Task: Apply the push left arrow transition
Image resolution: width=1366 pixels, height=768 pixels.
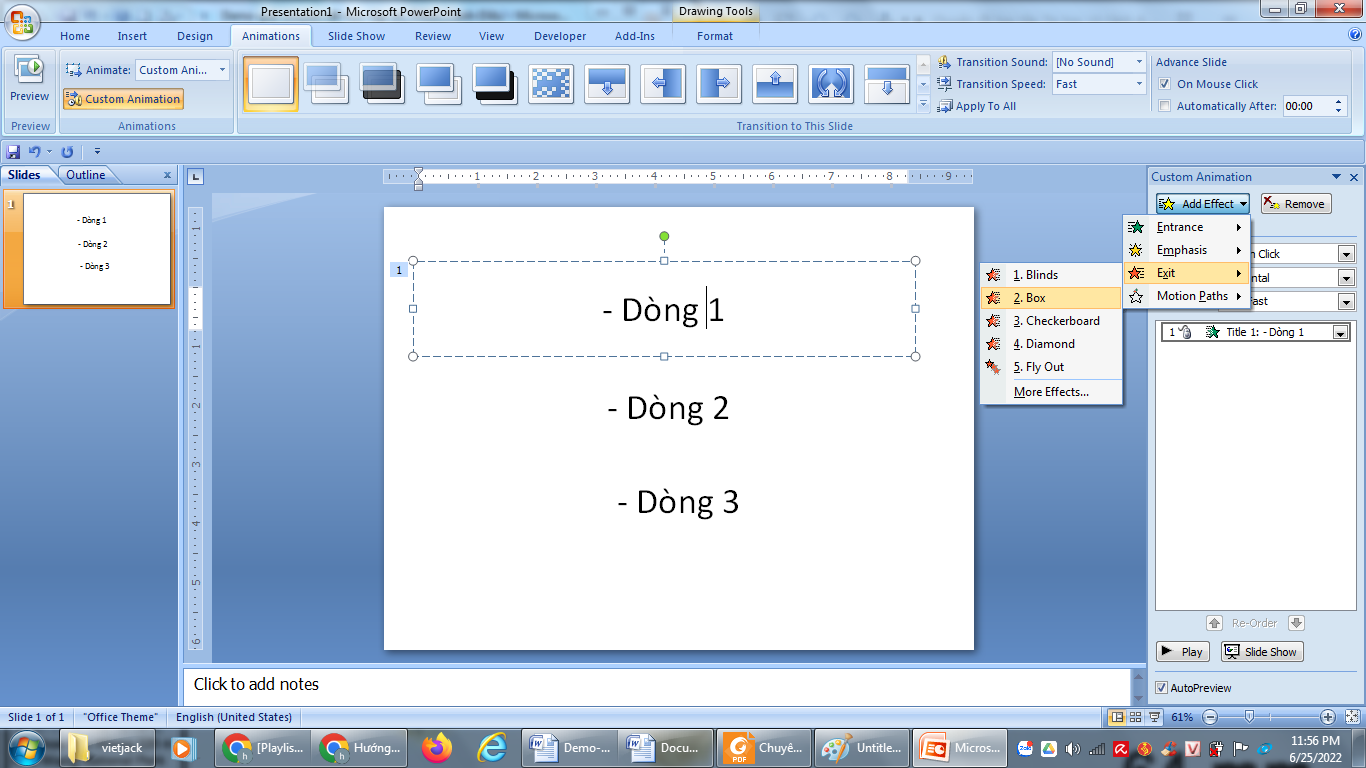Action: pos(663,83)
